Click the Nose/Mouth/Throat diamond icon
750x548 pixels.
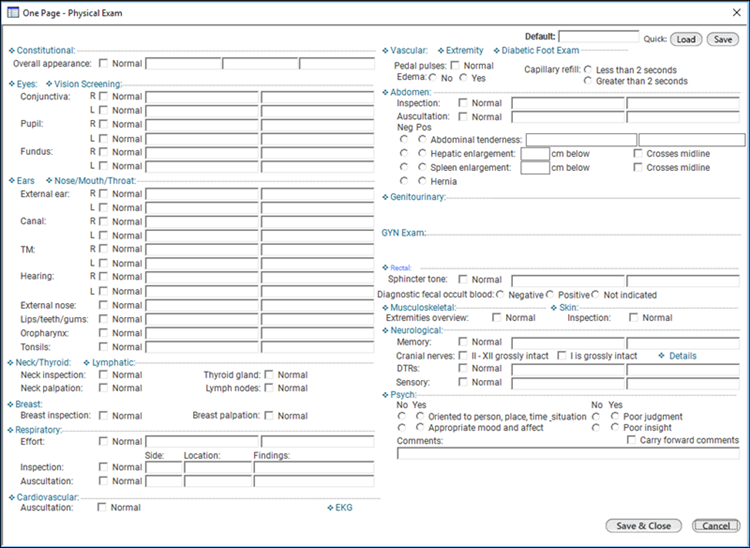tap(49, 181)
